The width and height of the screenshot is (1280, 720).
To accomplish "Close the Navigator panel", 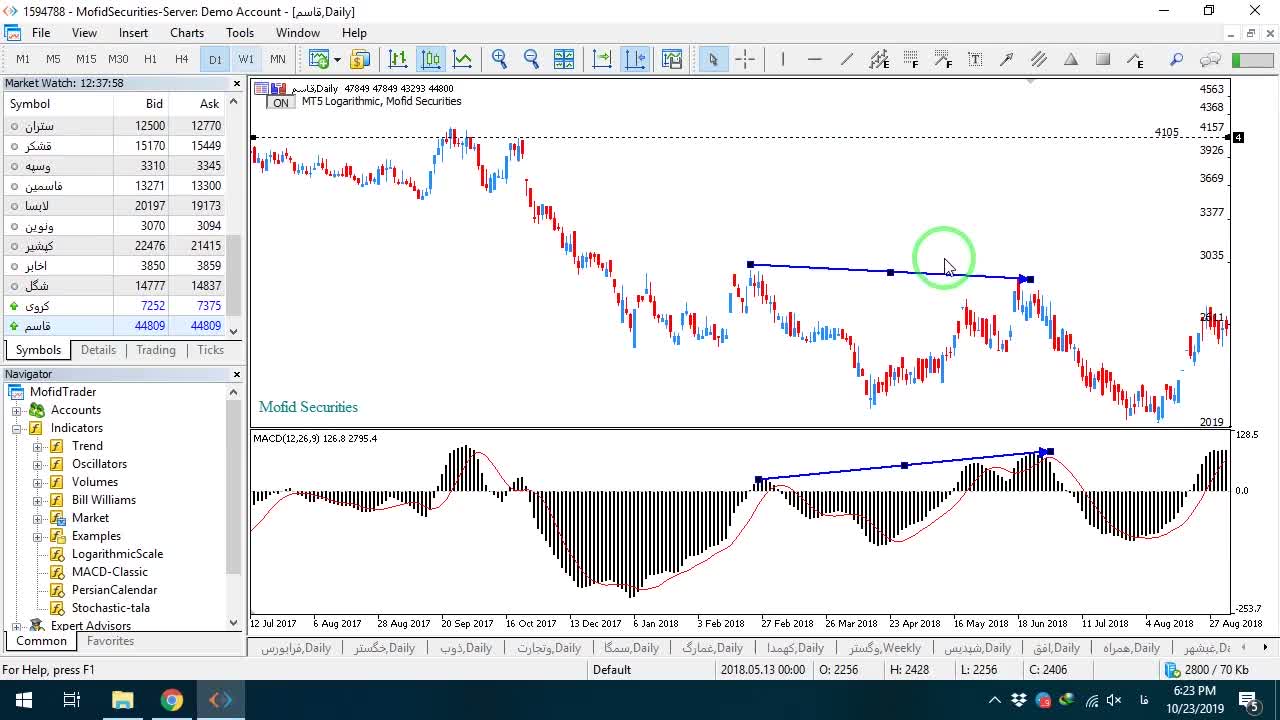I will (237, 374).
